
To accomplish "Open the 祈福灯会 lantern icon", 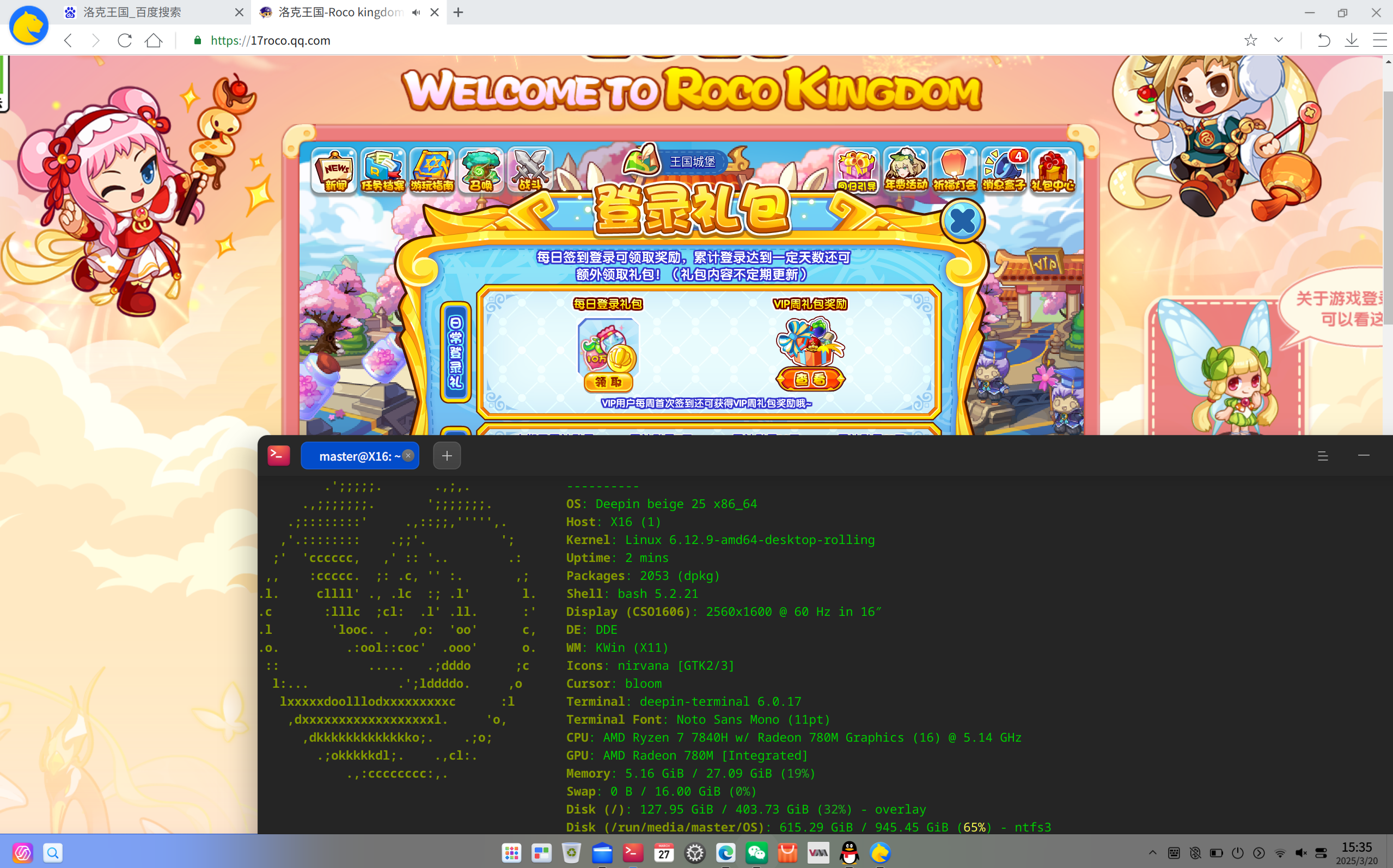I will (955, 170).
